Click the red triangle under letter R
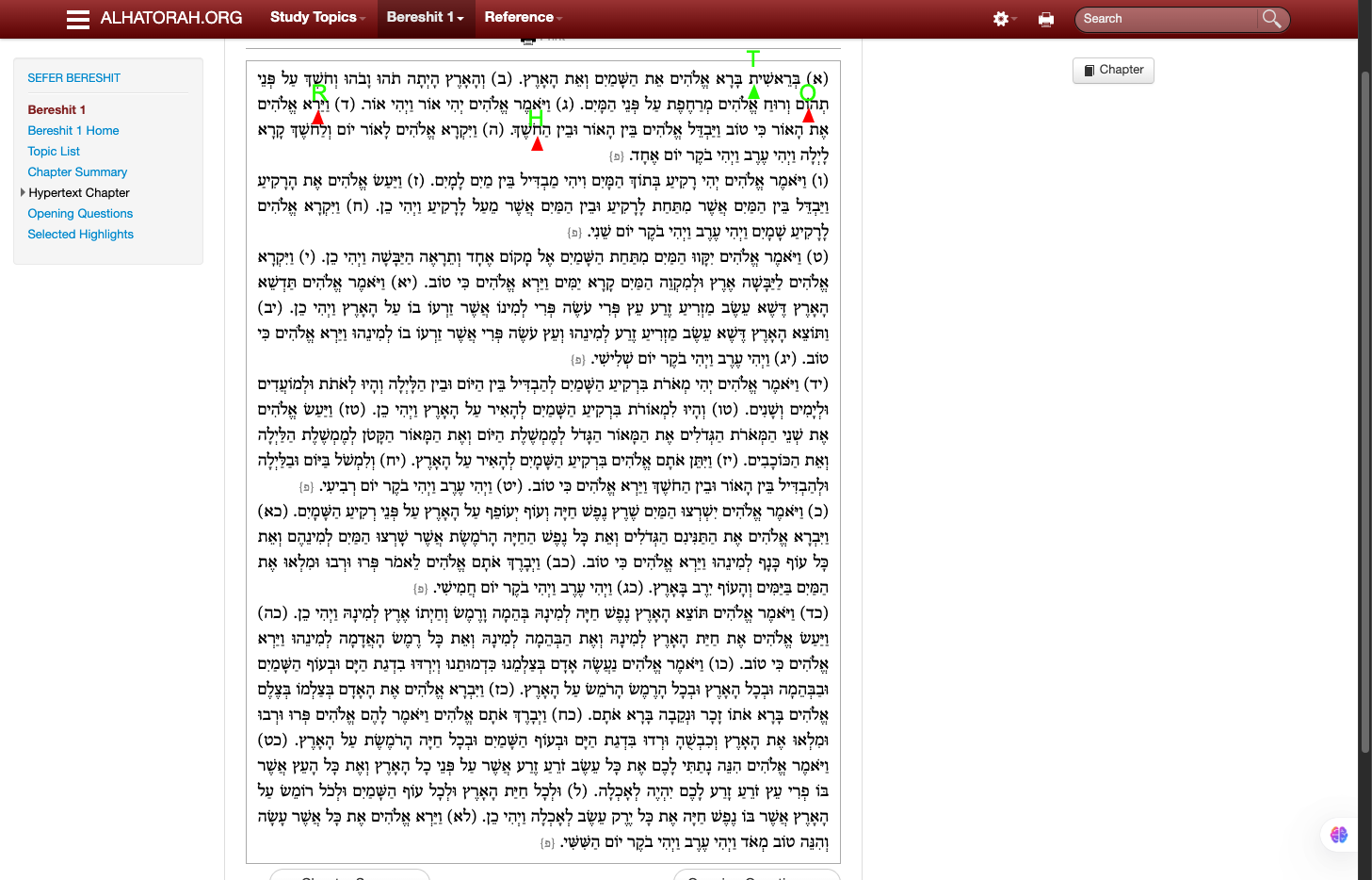The image size is (1372, 880). coord(318,118)
